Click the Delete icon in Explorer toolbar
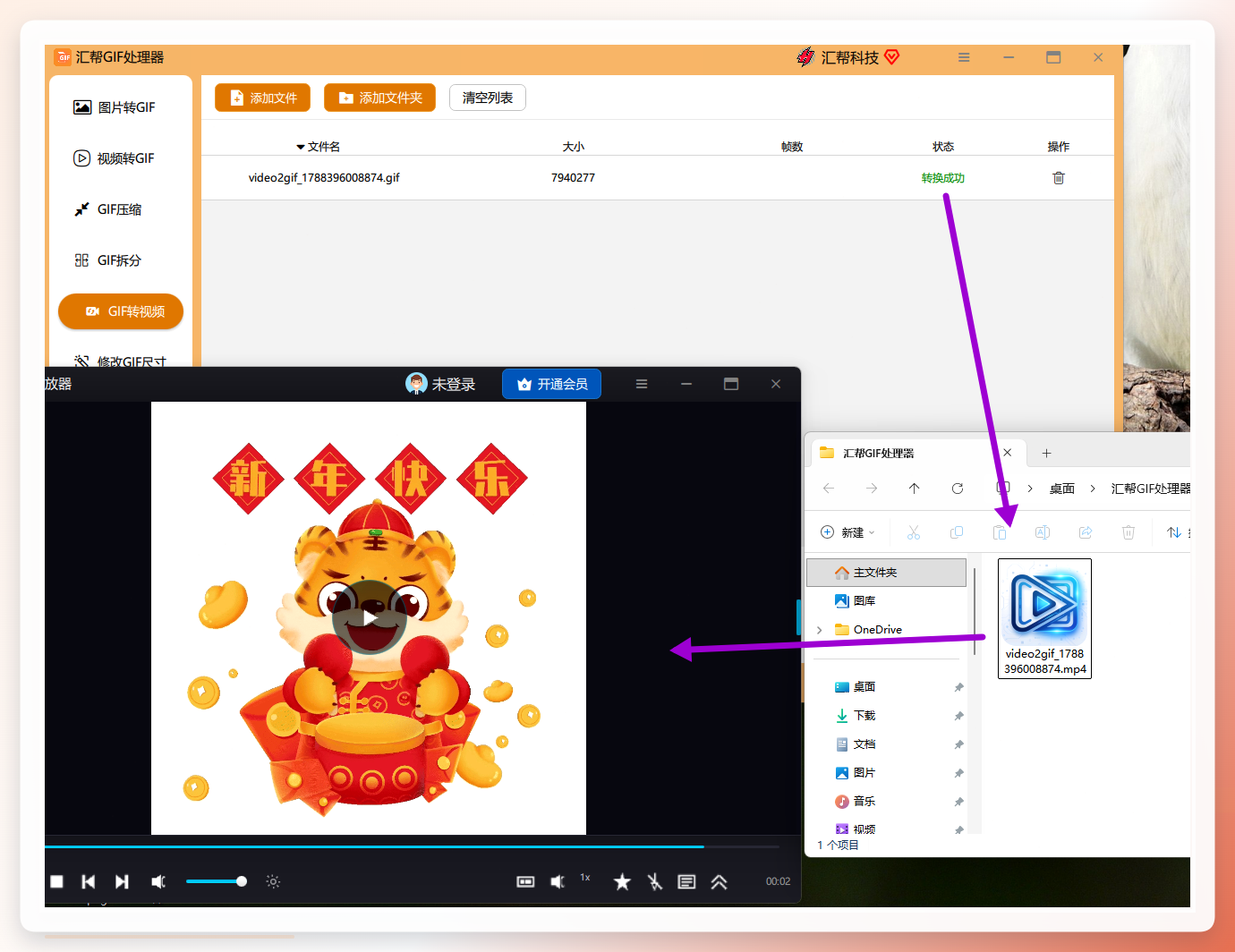Image resolution: width=1235 pixels, height=952 pixels. click(x=1129, y=532)
